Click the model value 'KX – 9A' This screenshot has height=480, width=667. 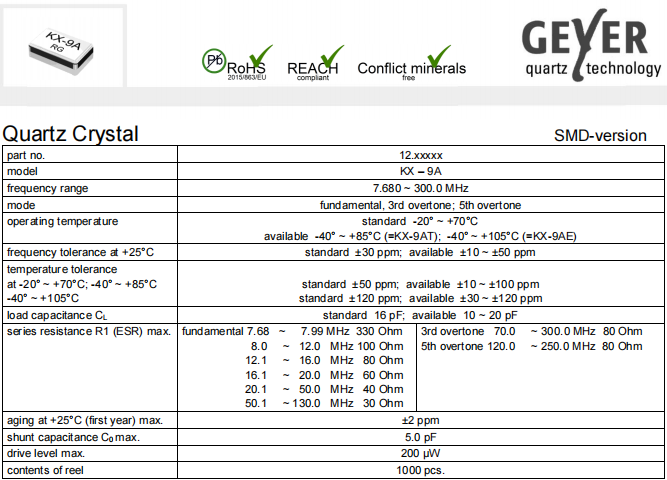click(x=421, y=171)
